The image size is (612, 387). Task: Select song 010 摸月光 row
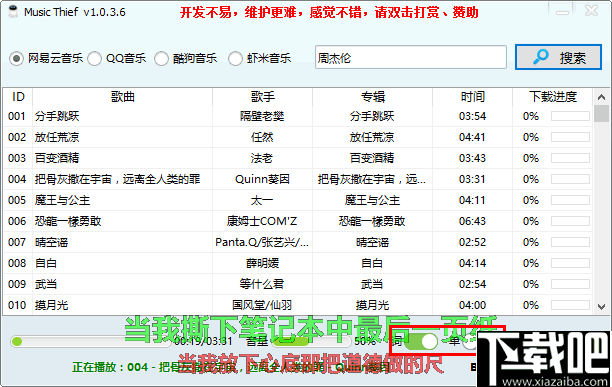[x=297, y=305]
